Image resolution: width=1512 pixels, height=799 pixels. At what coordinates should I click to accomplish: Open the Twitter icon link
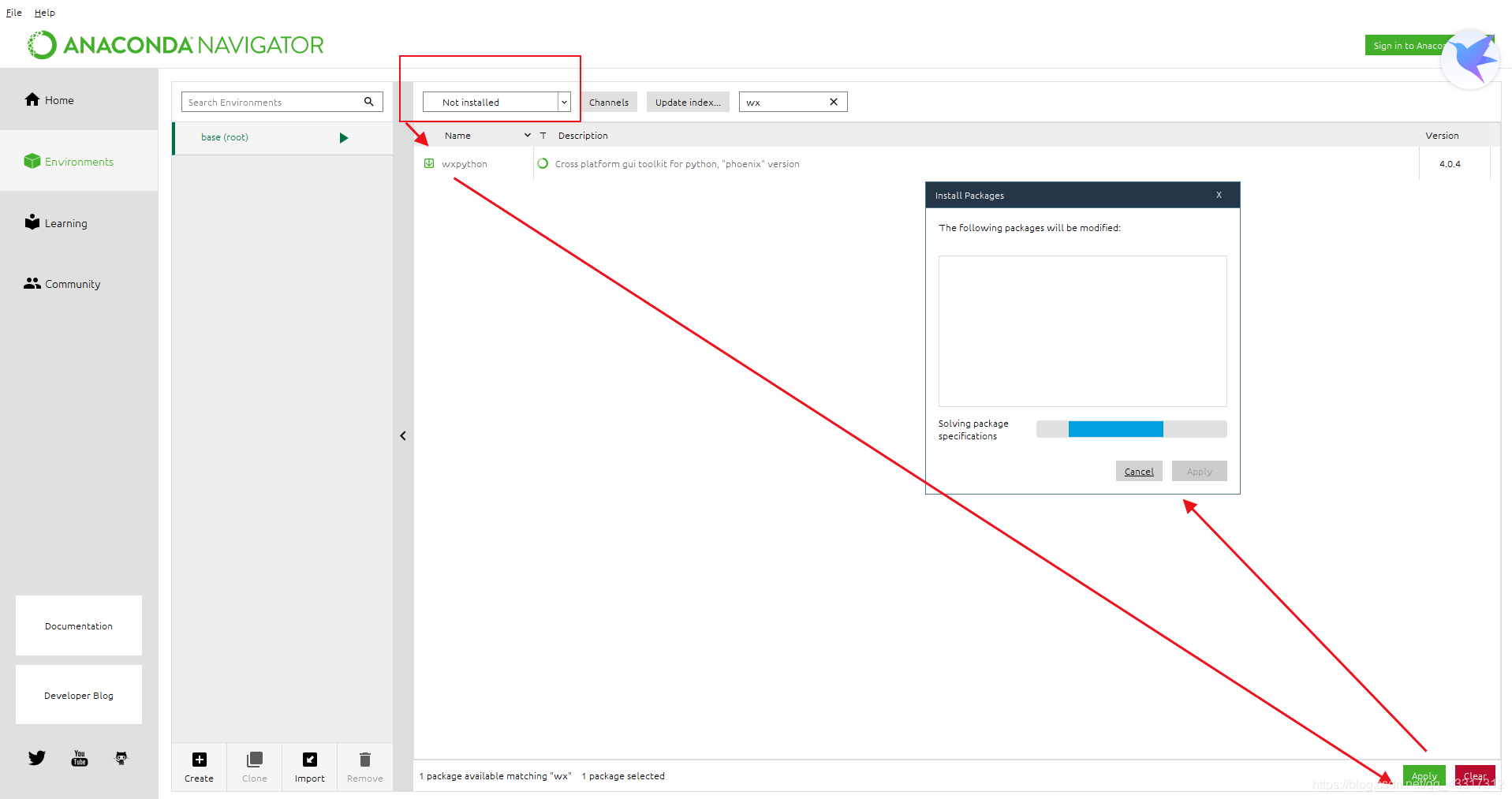[x=37, y=758]
